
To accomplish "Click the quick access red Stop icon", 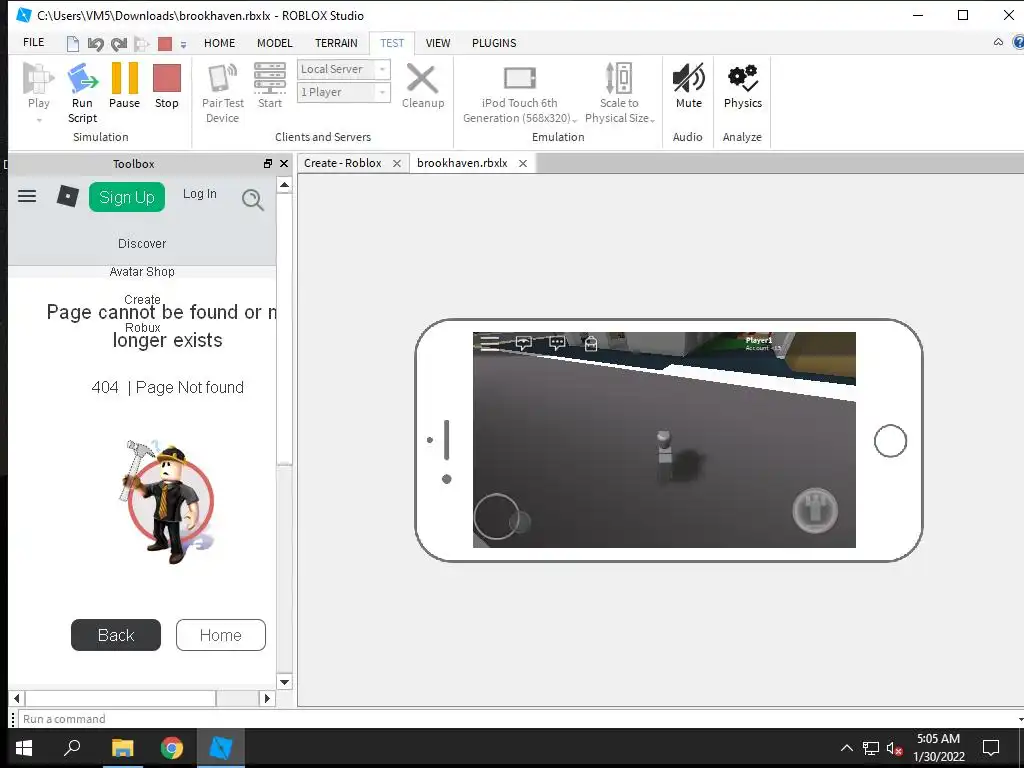I will click(x=165, y=44).
